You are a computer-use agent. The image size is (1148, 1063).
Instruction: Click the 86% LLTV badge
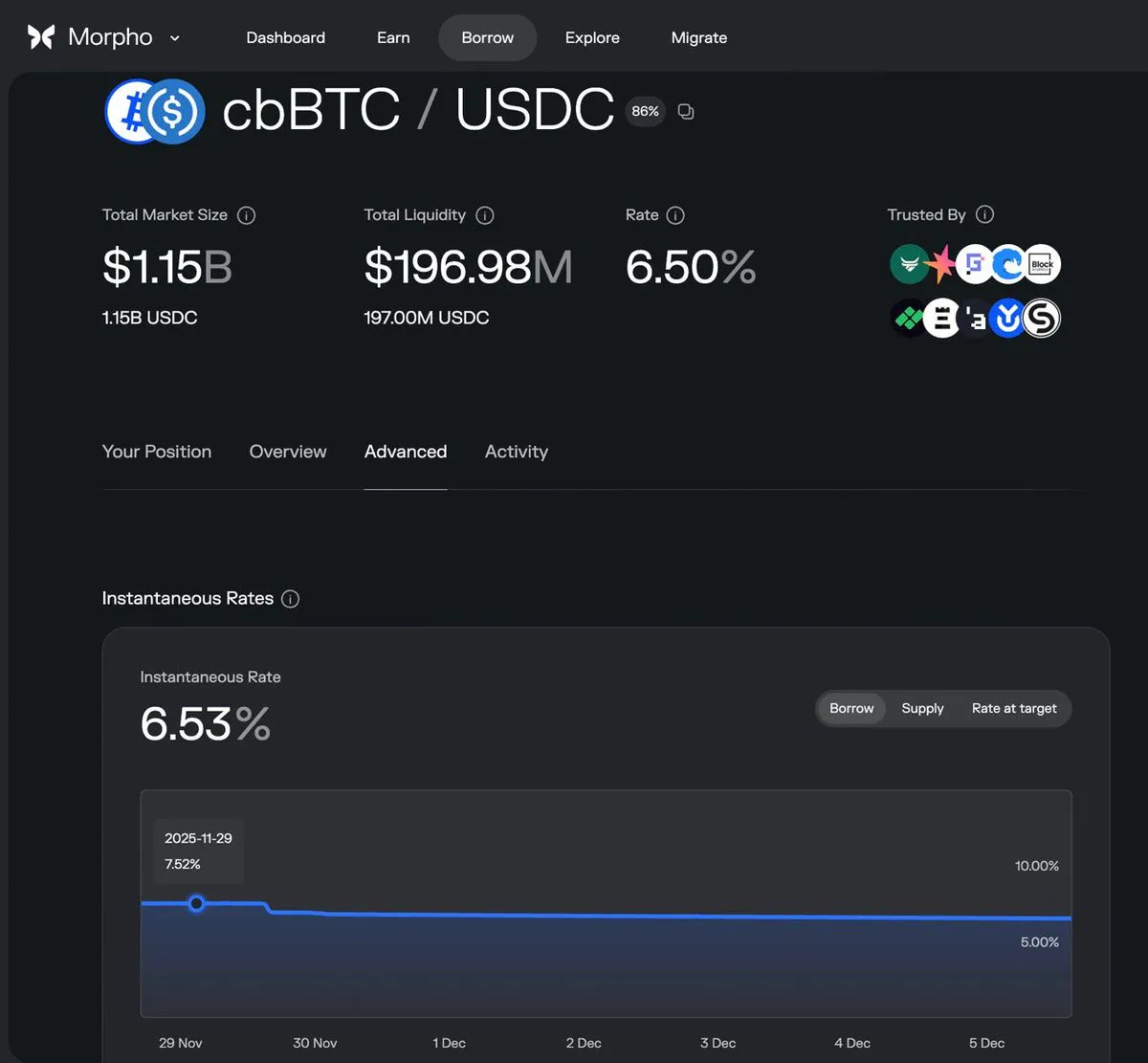[645, 112]
